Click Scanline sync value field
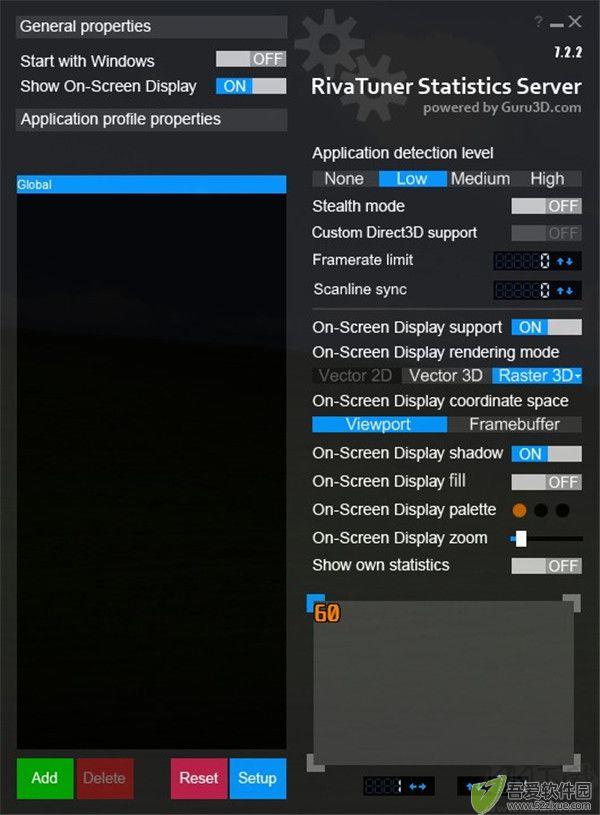The image size is (600, 815). click(523, 290)
